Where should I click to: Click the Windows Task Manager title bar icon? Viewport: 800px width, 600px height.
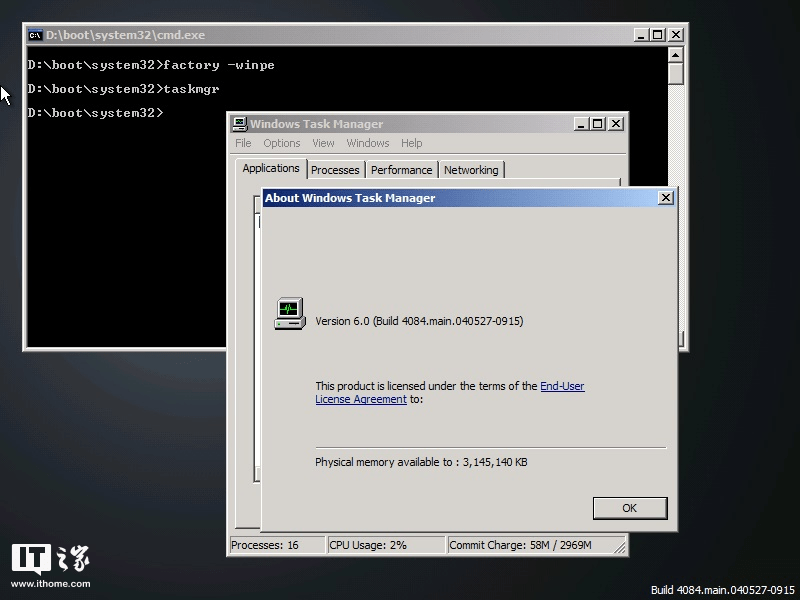point(238,123)
